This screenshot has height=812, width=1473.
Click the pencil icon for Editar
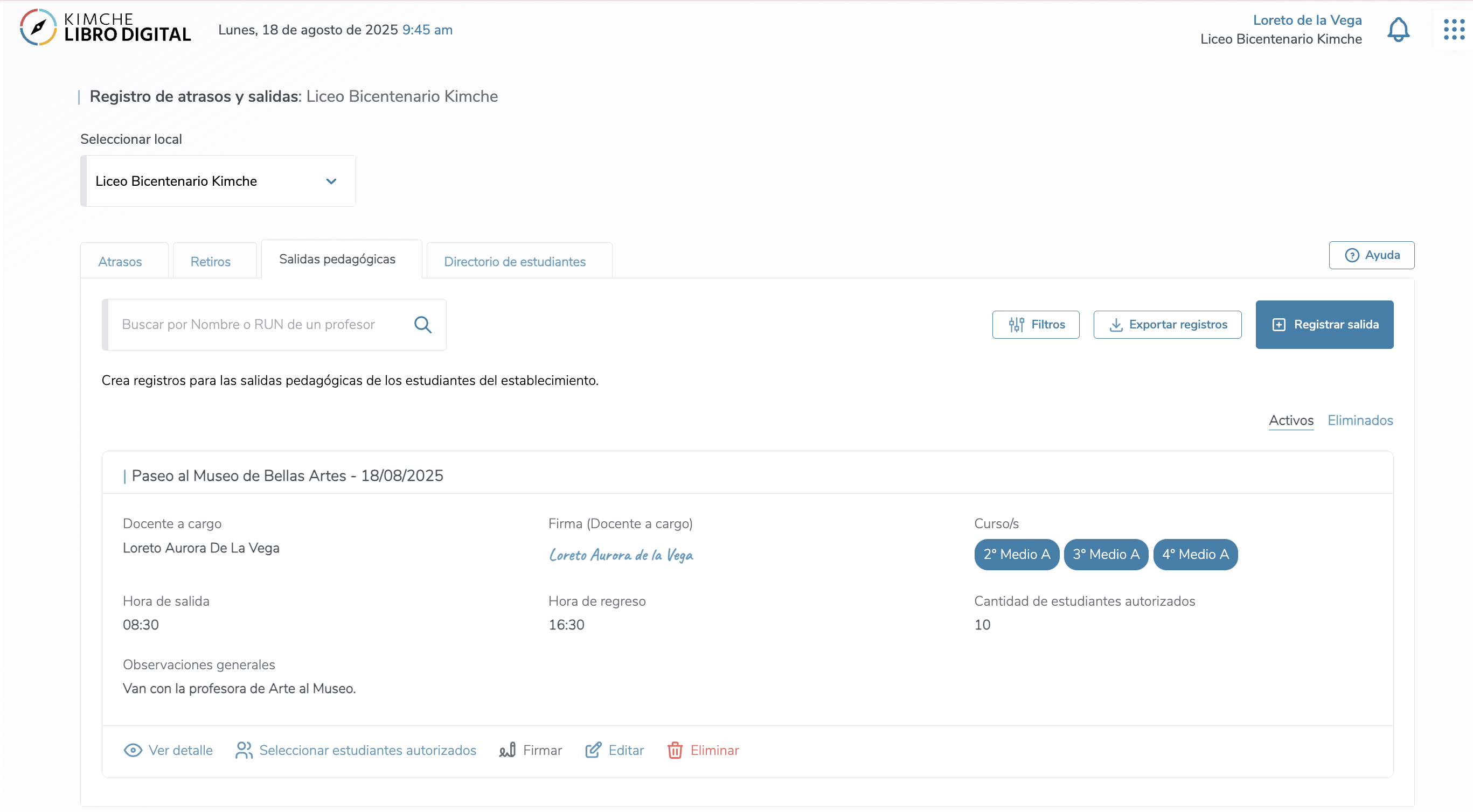point(593,750)
